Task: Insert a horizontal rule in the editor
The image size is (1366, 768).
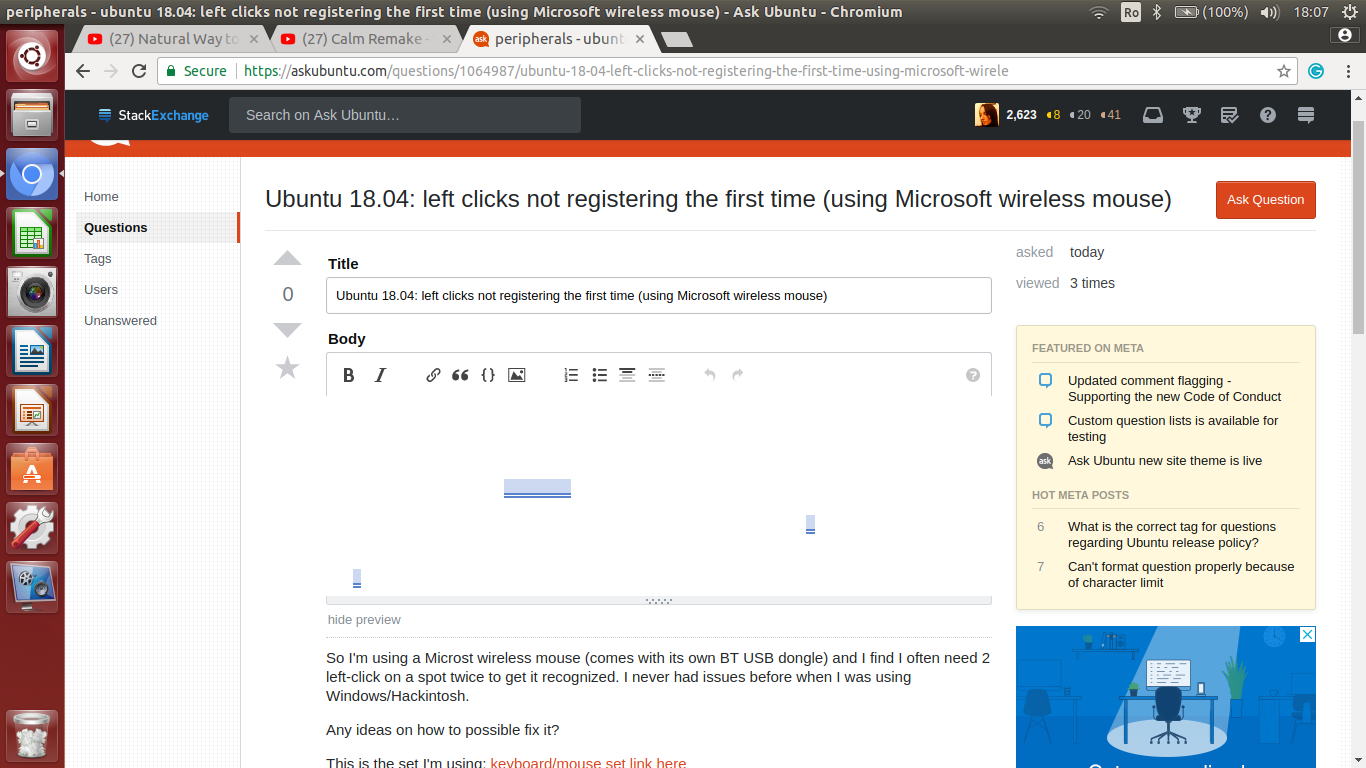Action: point(656,375)
